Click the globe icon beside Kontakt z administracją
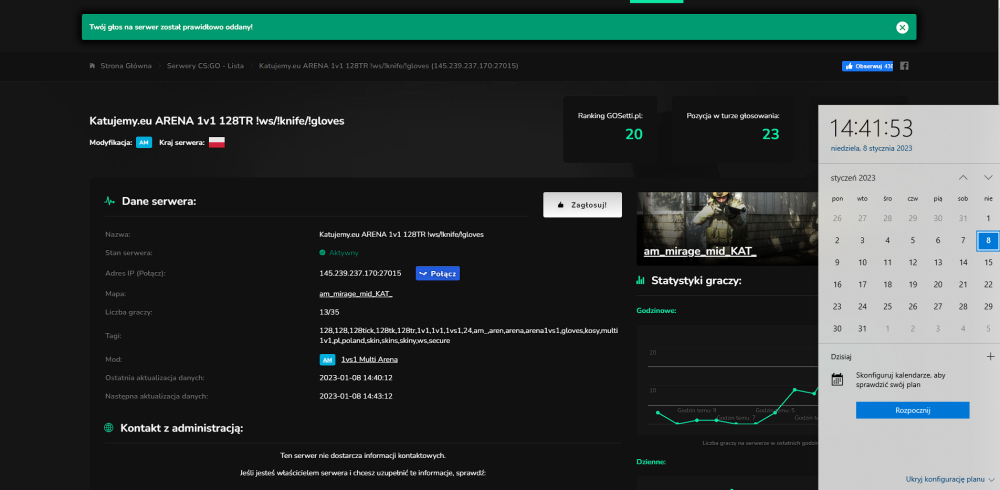Viewport: 1000px width, 490px height. tap(109, 427)
